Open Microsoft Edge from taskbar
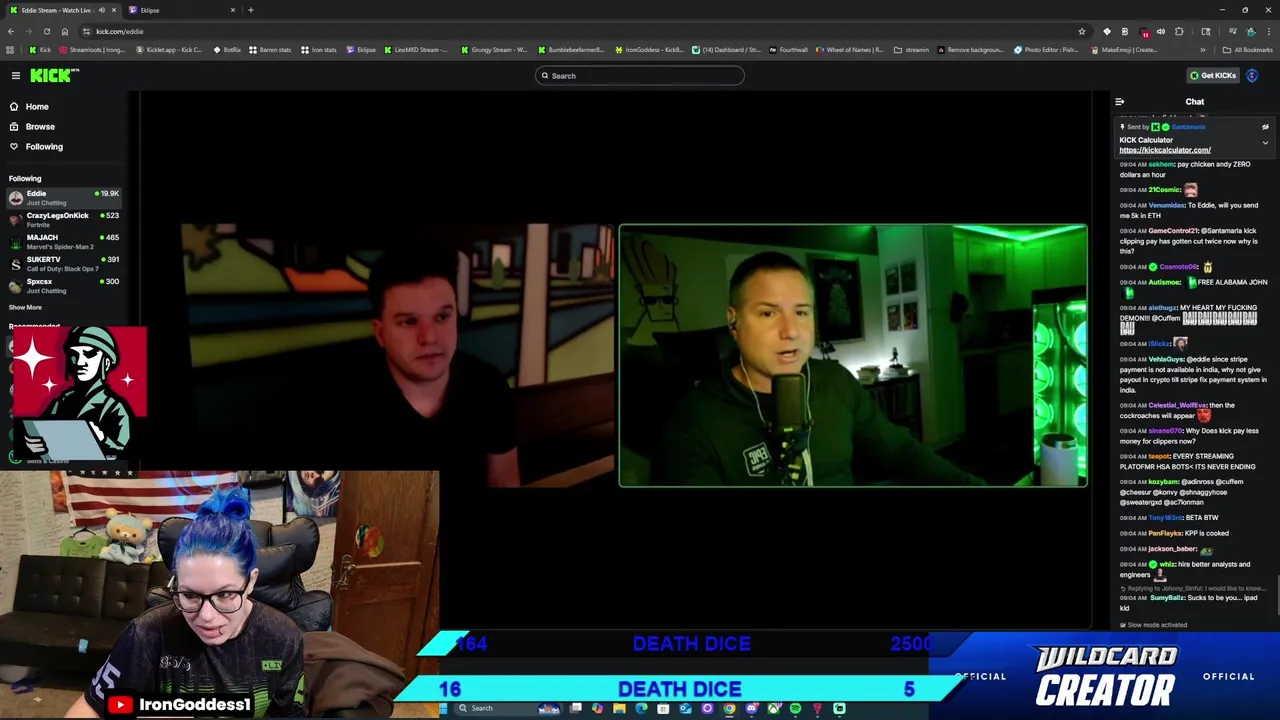 coord(641,708)
